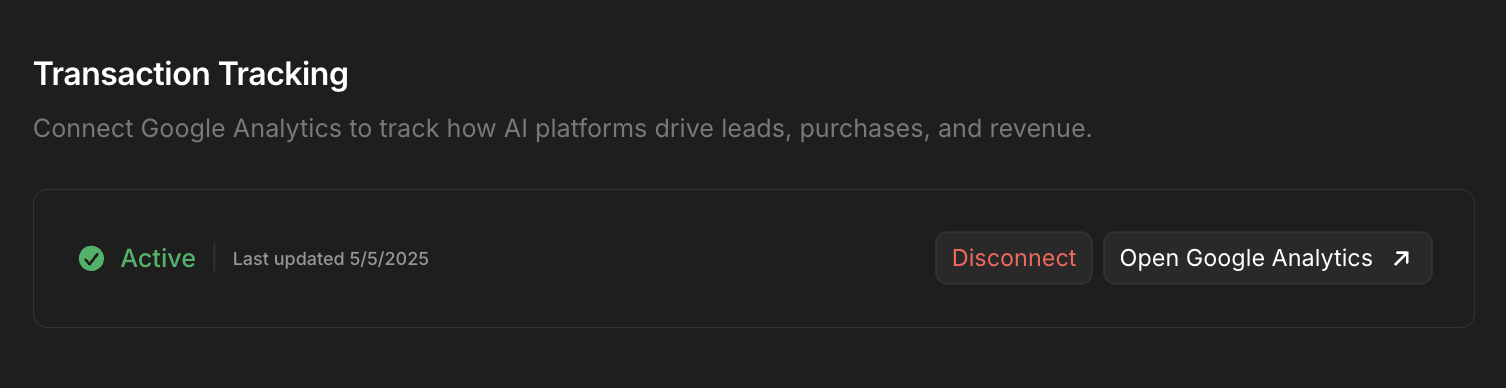Screen dimensions: 1506x388
Task: Click the external-link arrow icon
Action: [1402, 258]
